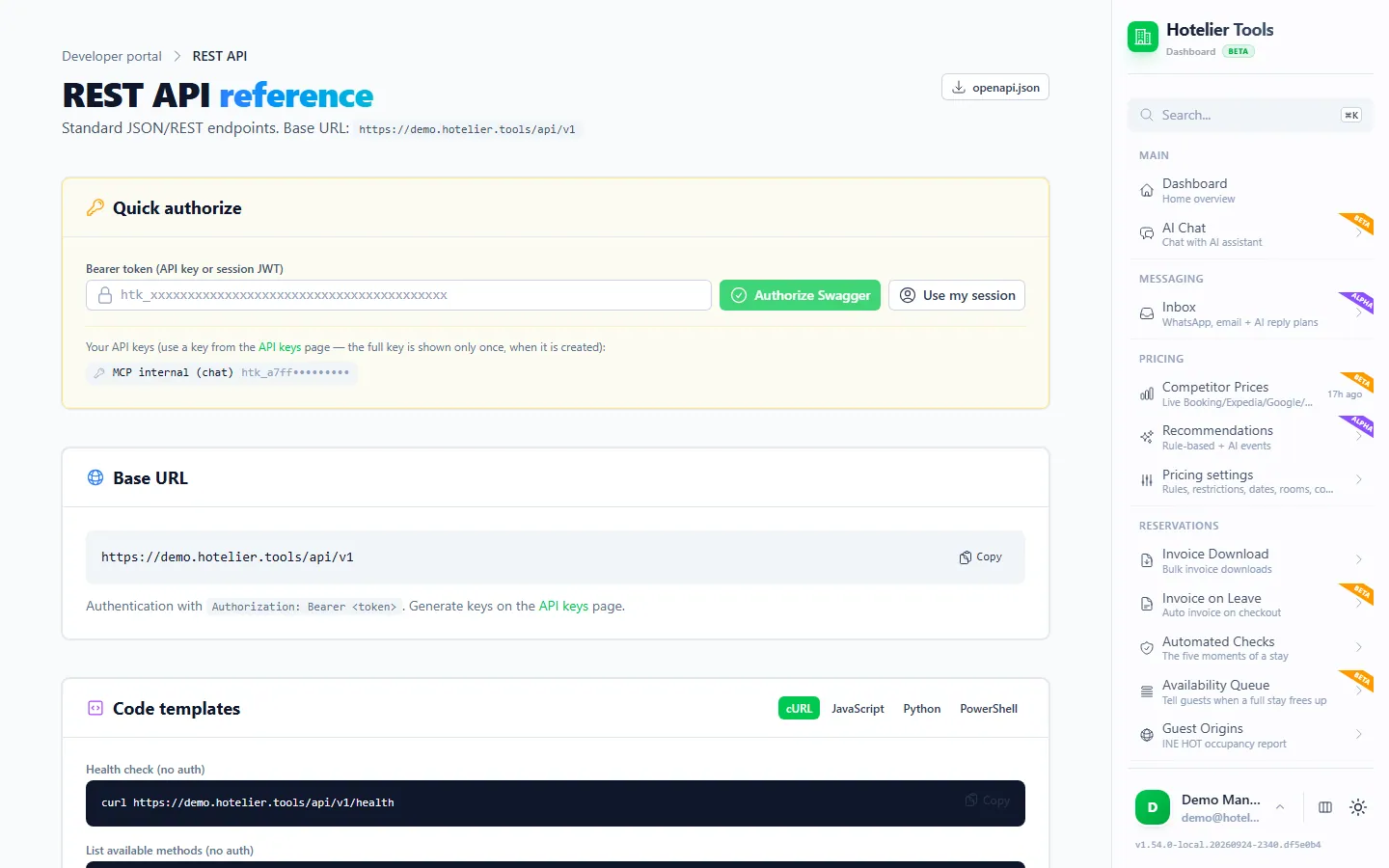The width and height of the screenshot is (1389, 868).
Task: Click Dashboard label under Hotelier Tools
Action: click(1190, 52)
